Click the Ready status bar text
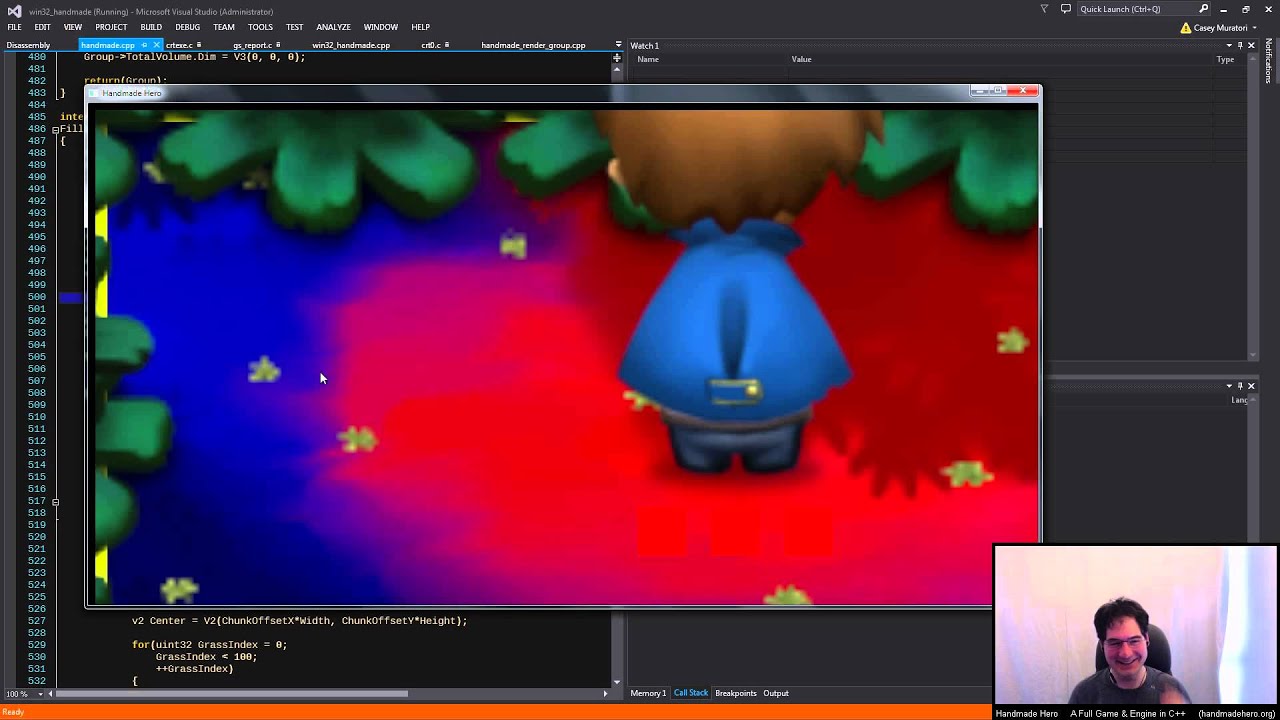The width and height of the screenshot is (1280, 720). (x=13, y=712)
